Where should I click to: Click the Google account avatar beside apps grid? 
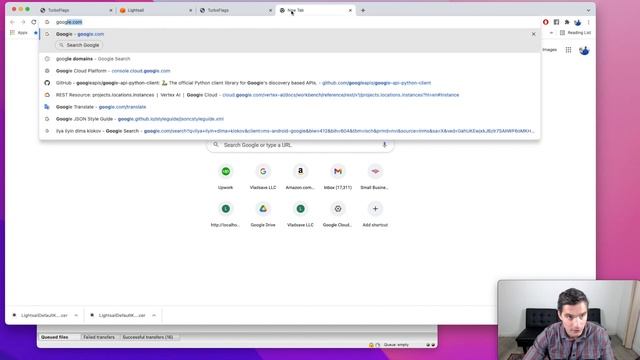pos(584,50)
